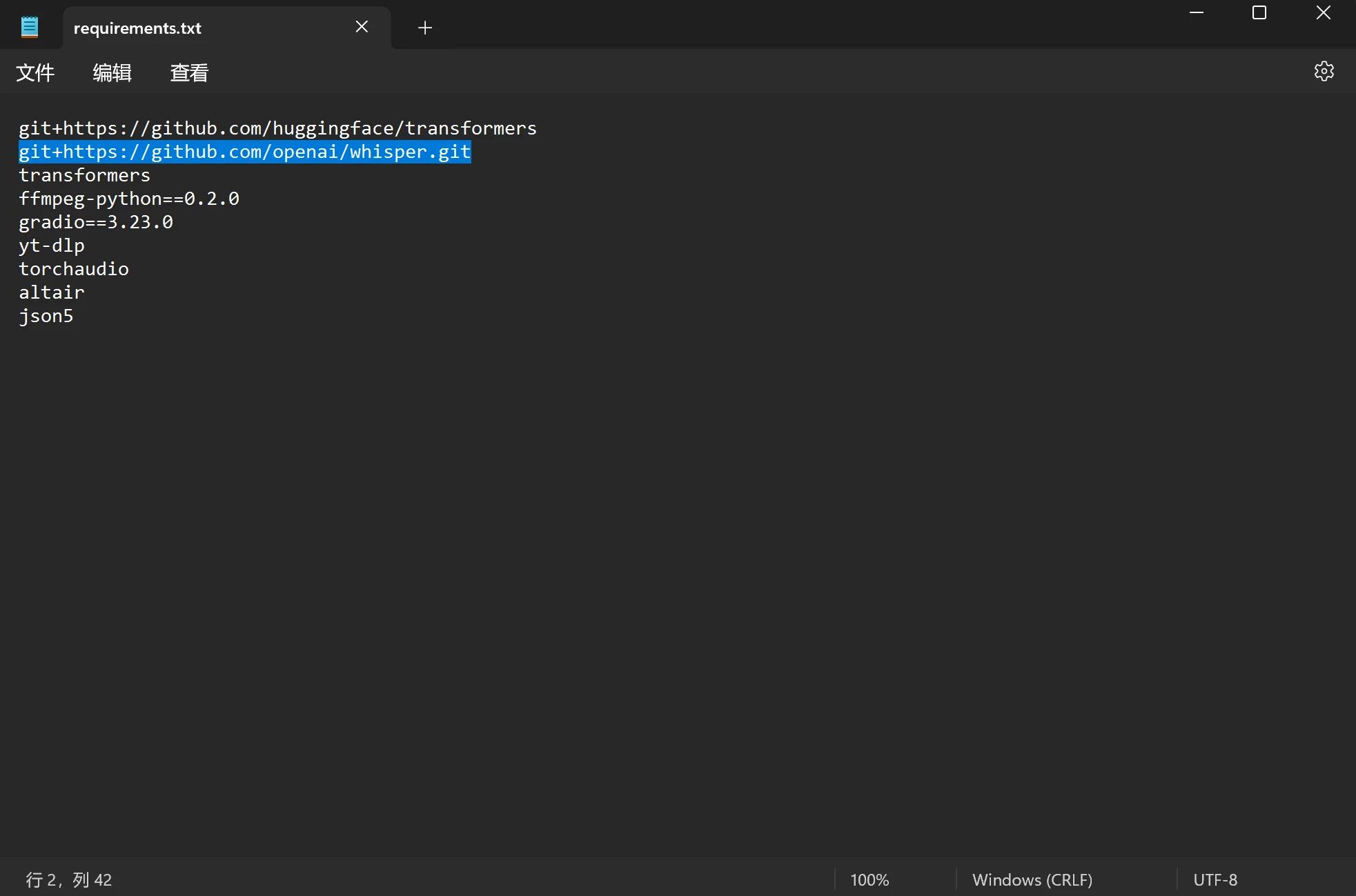Add a new tab with plus button
The width and height of the screenshot is (1356, 896).
tap(425, 28)
